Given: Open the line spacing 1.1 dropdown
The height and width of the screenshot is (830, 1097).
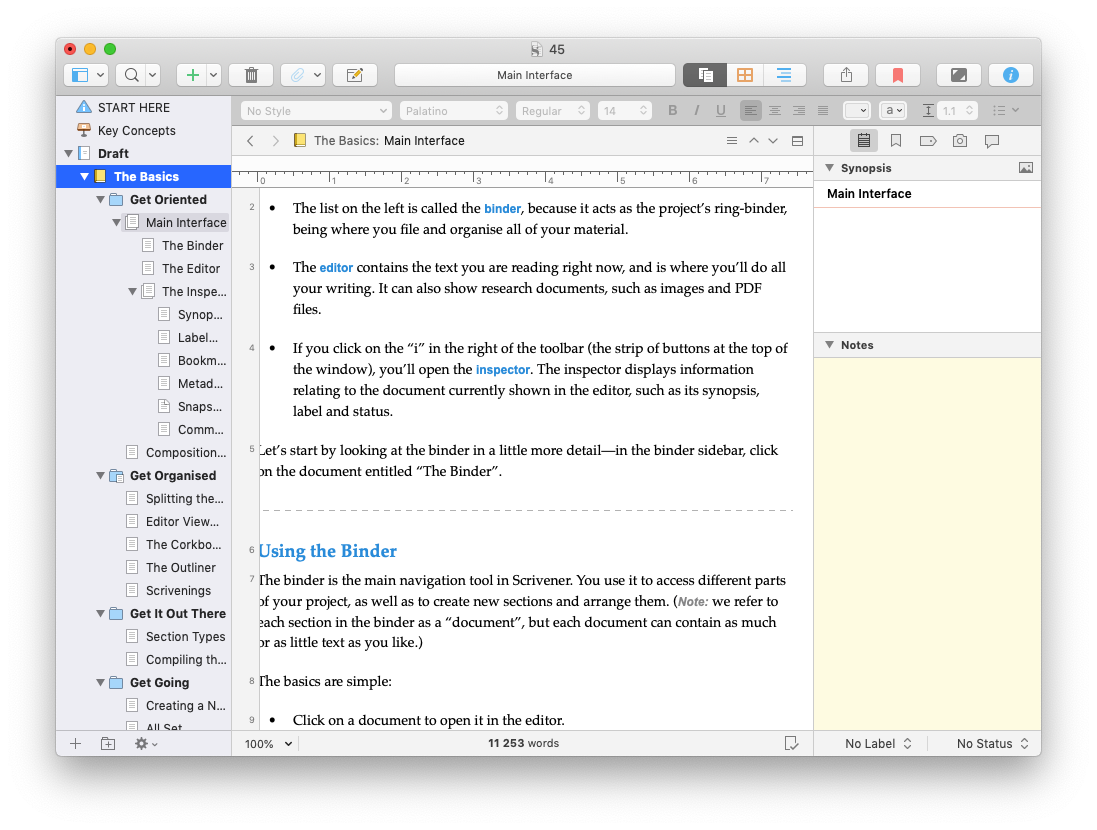Looking at the screenshot, I should tap(958, 111).
